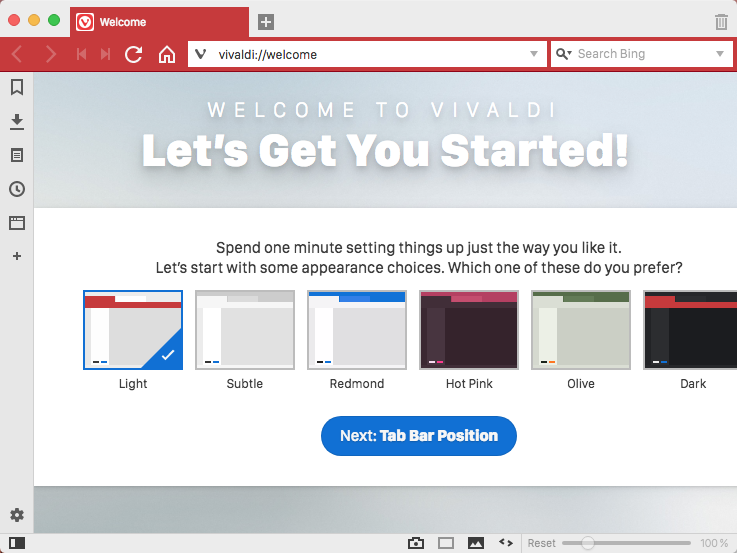Open the Bookmarks panel
The height and width of the screenshot is (553, 737).
click(x=17, y=87)
